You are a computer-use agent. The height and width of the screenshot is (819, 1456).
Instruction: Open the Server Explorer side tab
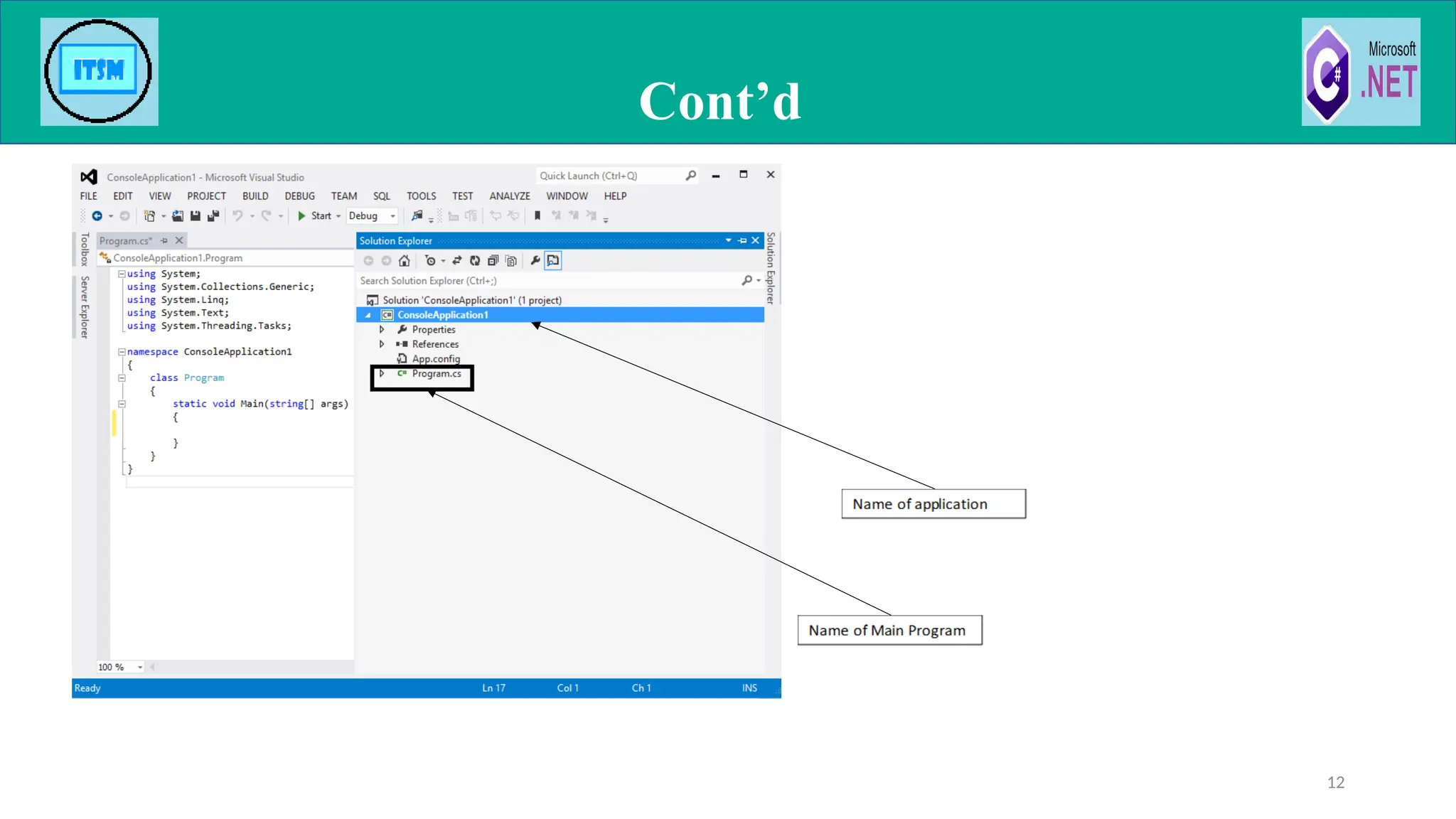tap(84, 307)
